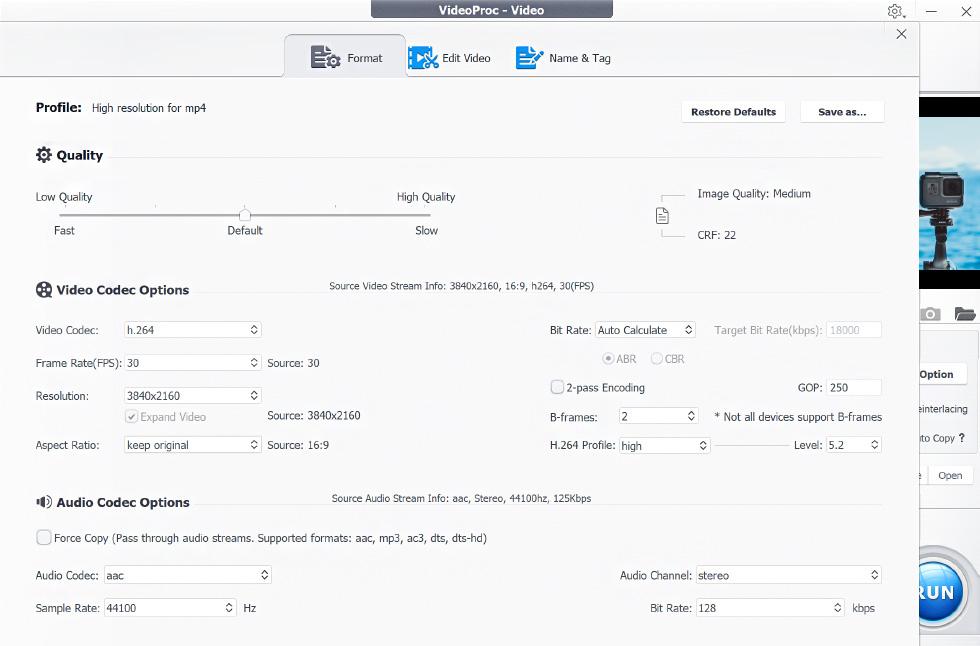Enable 2-pass Encoding checkbox

[557, 387]
